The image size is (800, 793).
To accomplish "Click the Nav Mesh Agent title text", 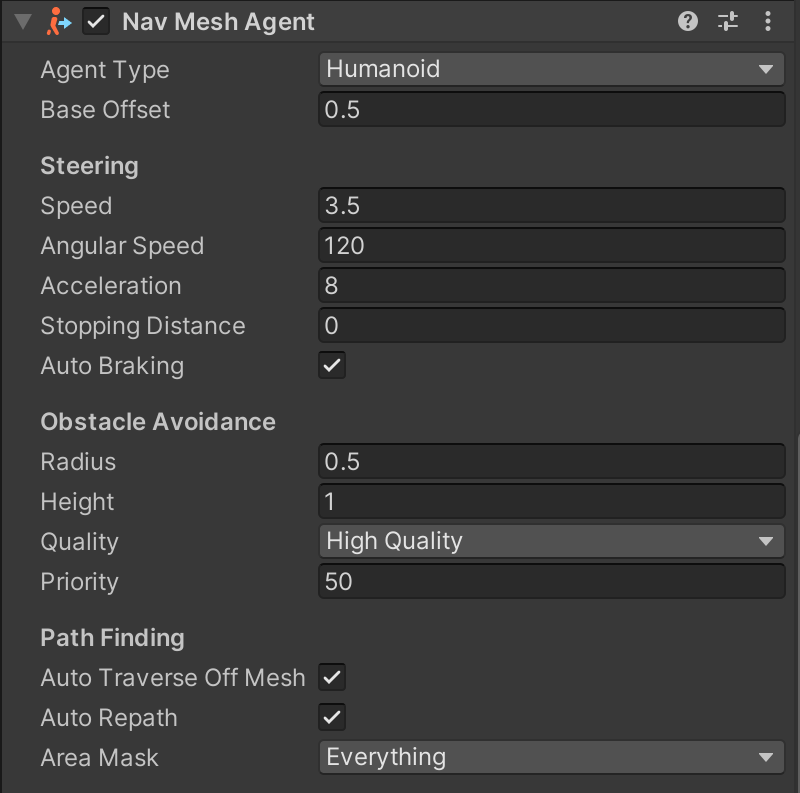I will click(218, 22).
